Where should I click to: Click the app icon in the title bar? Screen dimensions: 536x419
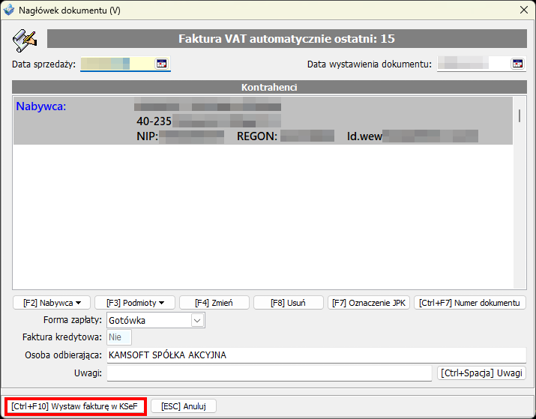point(9,10)
